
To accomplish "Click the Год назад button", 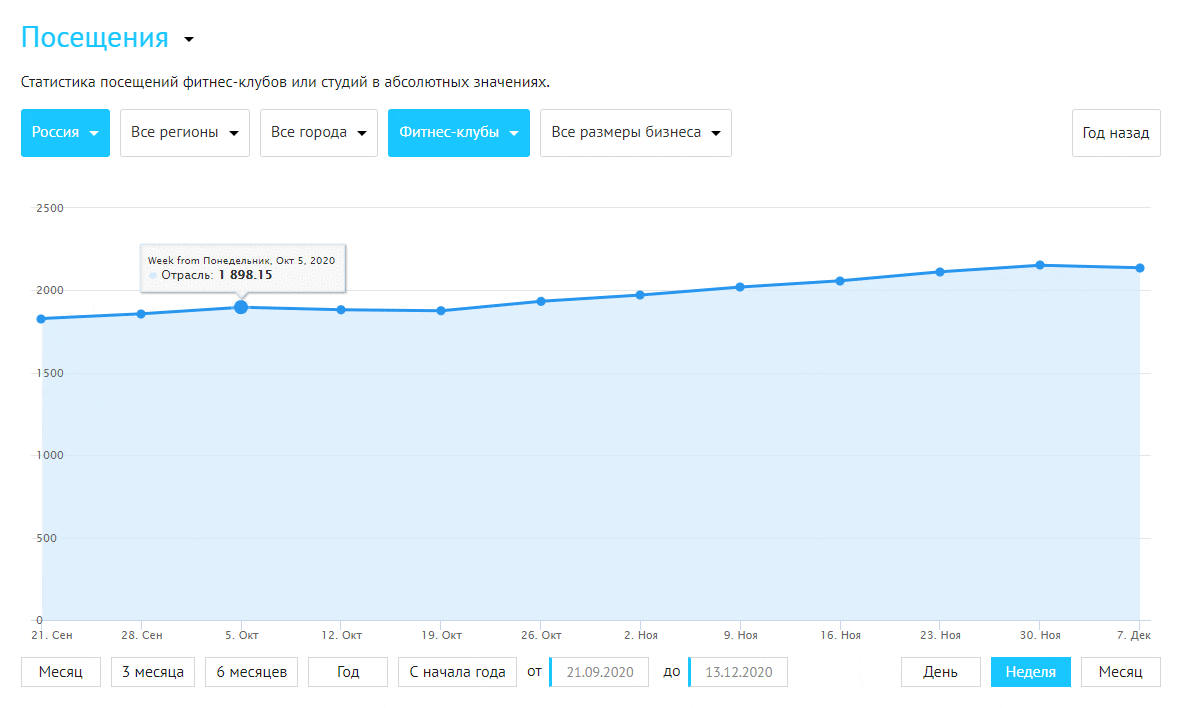I will [1115, 133].
